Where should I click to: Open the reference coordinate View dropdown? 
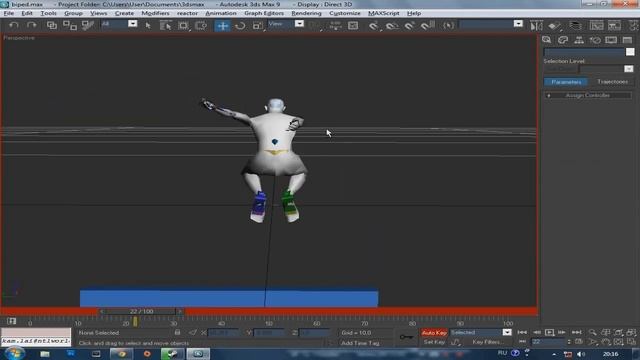coord(299,24)
